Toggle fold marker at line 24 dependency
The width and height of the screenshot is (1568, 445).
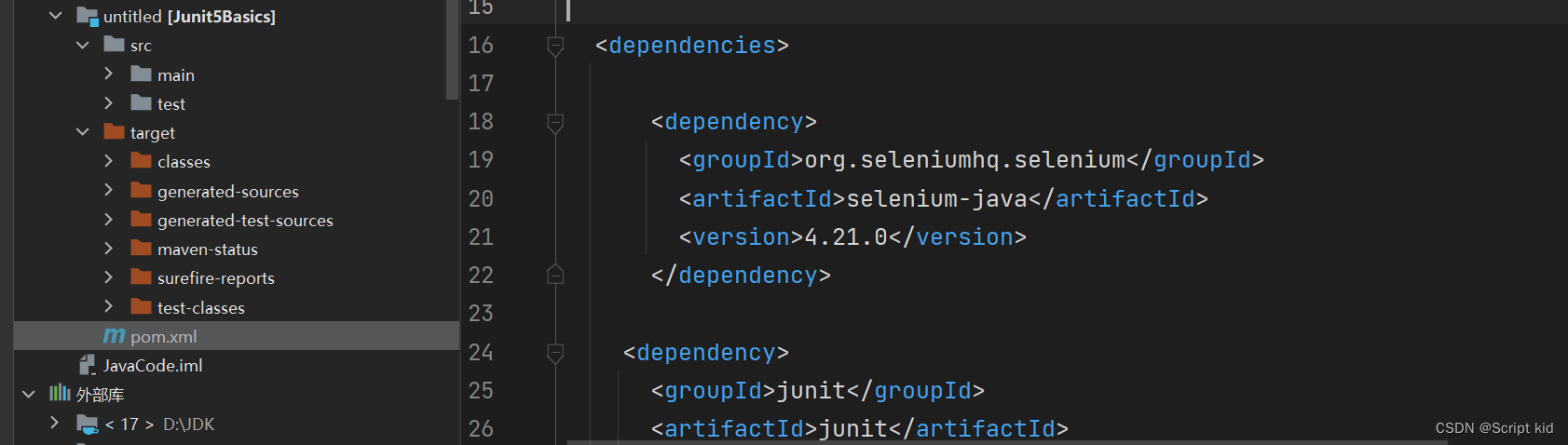click(x=555, y=352)
